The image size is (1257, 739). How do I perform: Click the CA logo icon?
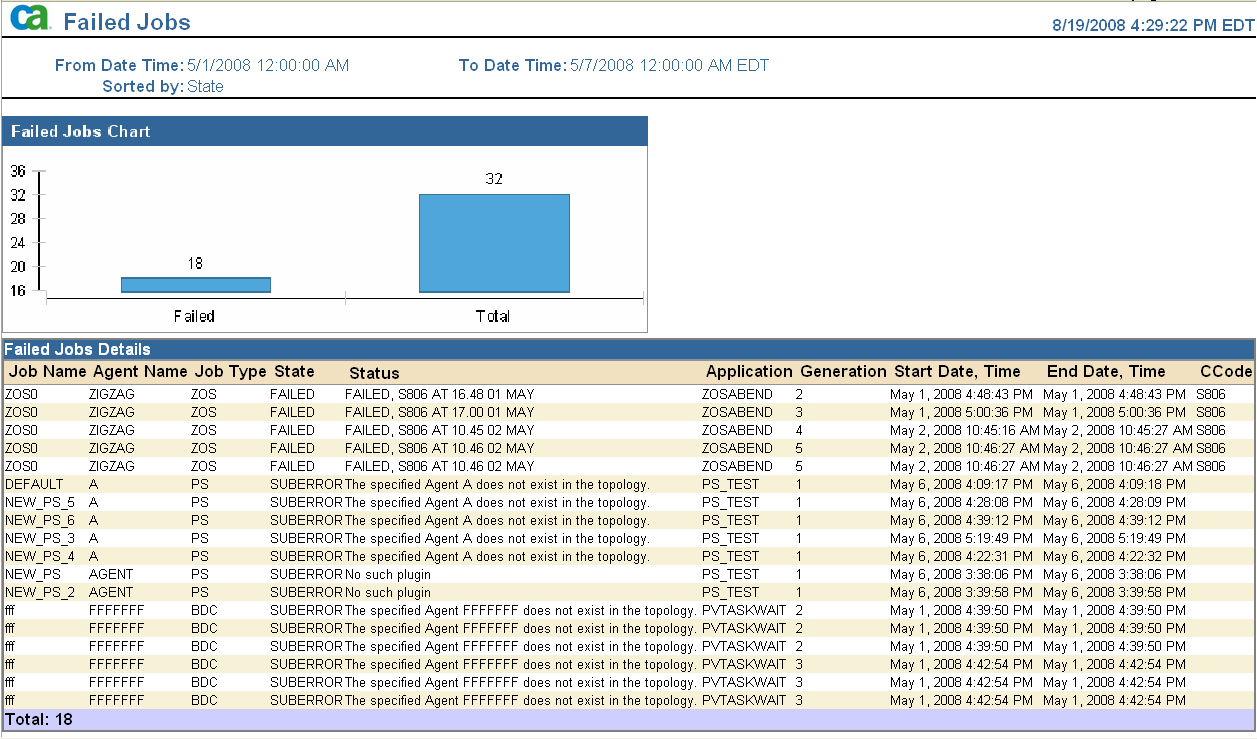pyautogui.click(x=29, y=19)
